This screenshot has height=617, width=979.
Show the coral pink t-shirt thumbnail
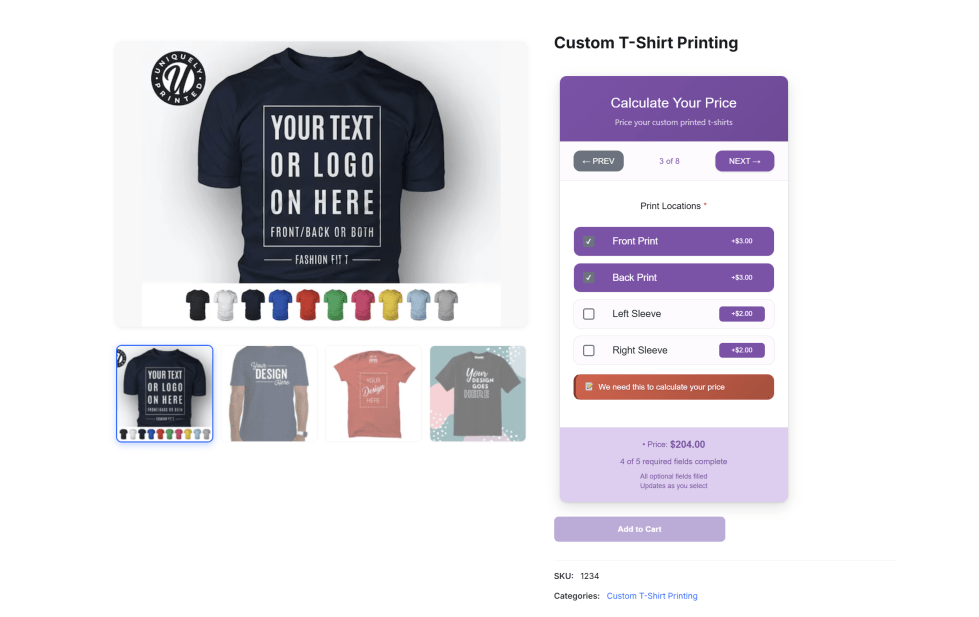point(373,393)
